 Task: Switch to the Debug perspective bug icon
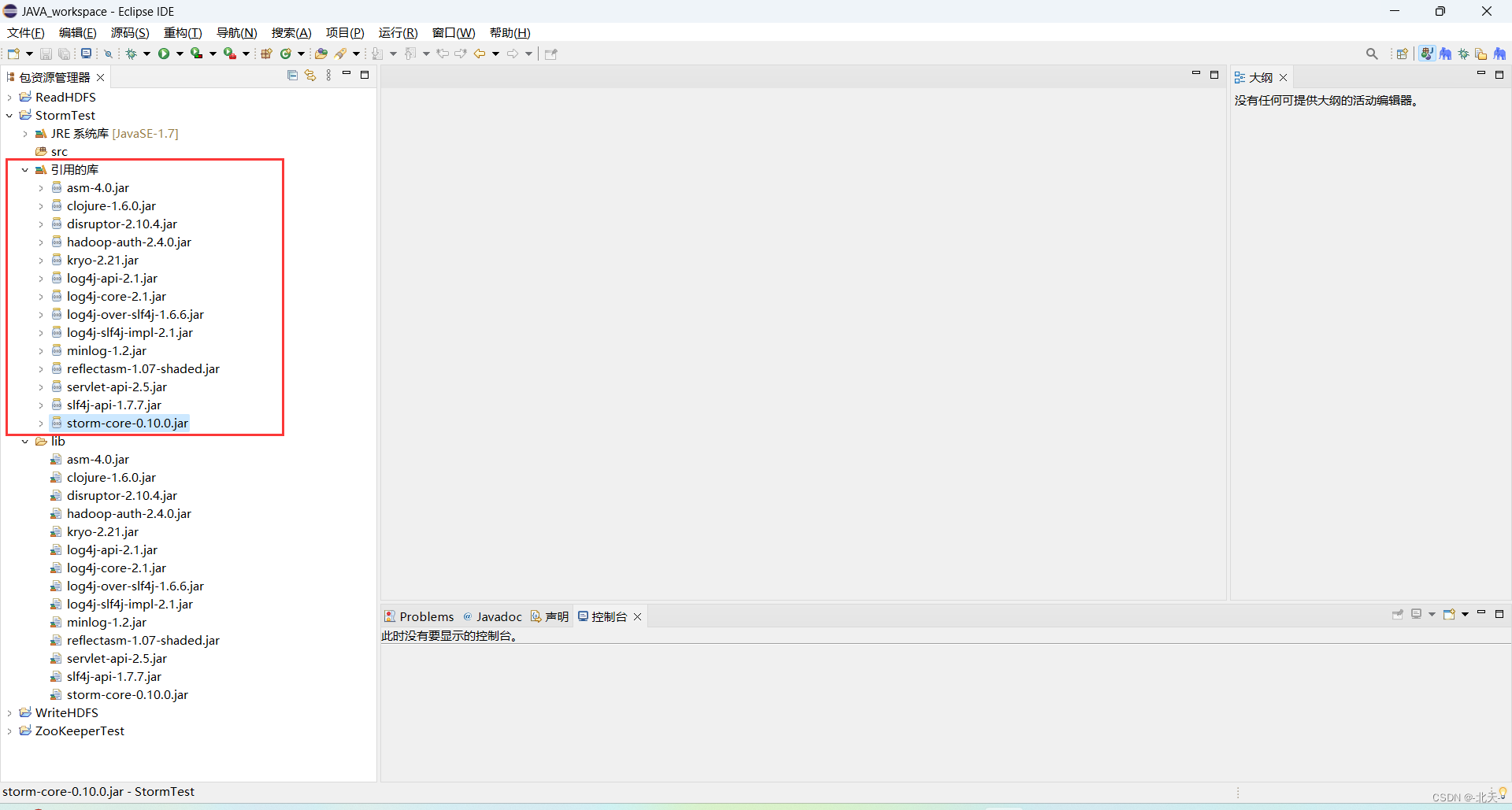coord(1464,54)
